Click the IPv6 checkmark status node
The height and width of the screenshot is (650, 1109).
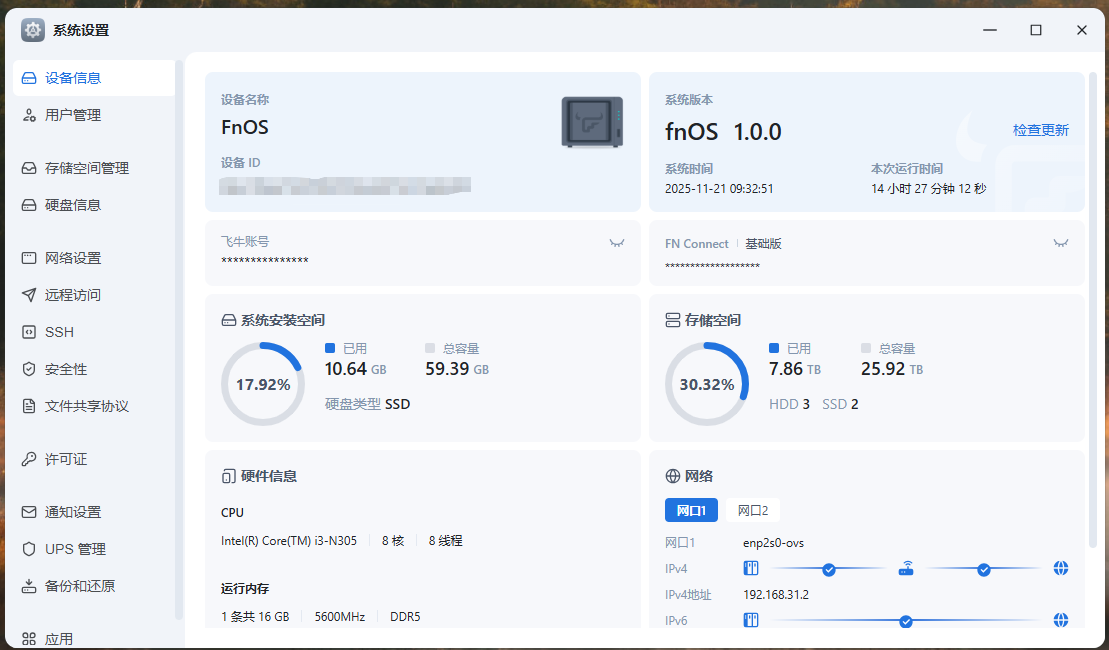905,621
